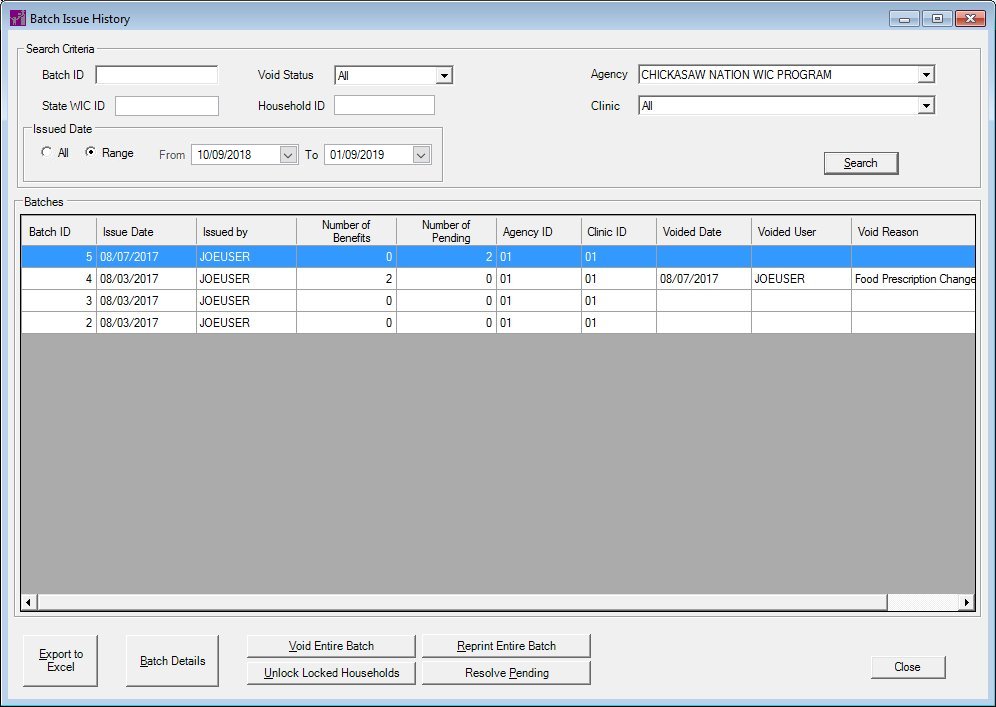
Task: Click the Close button at bottom
Action: 908,667
